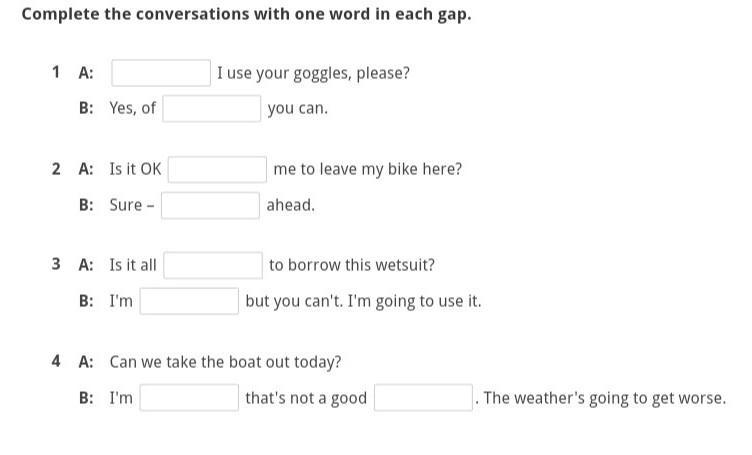Click question number 4

[x=56, y=361]
